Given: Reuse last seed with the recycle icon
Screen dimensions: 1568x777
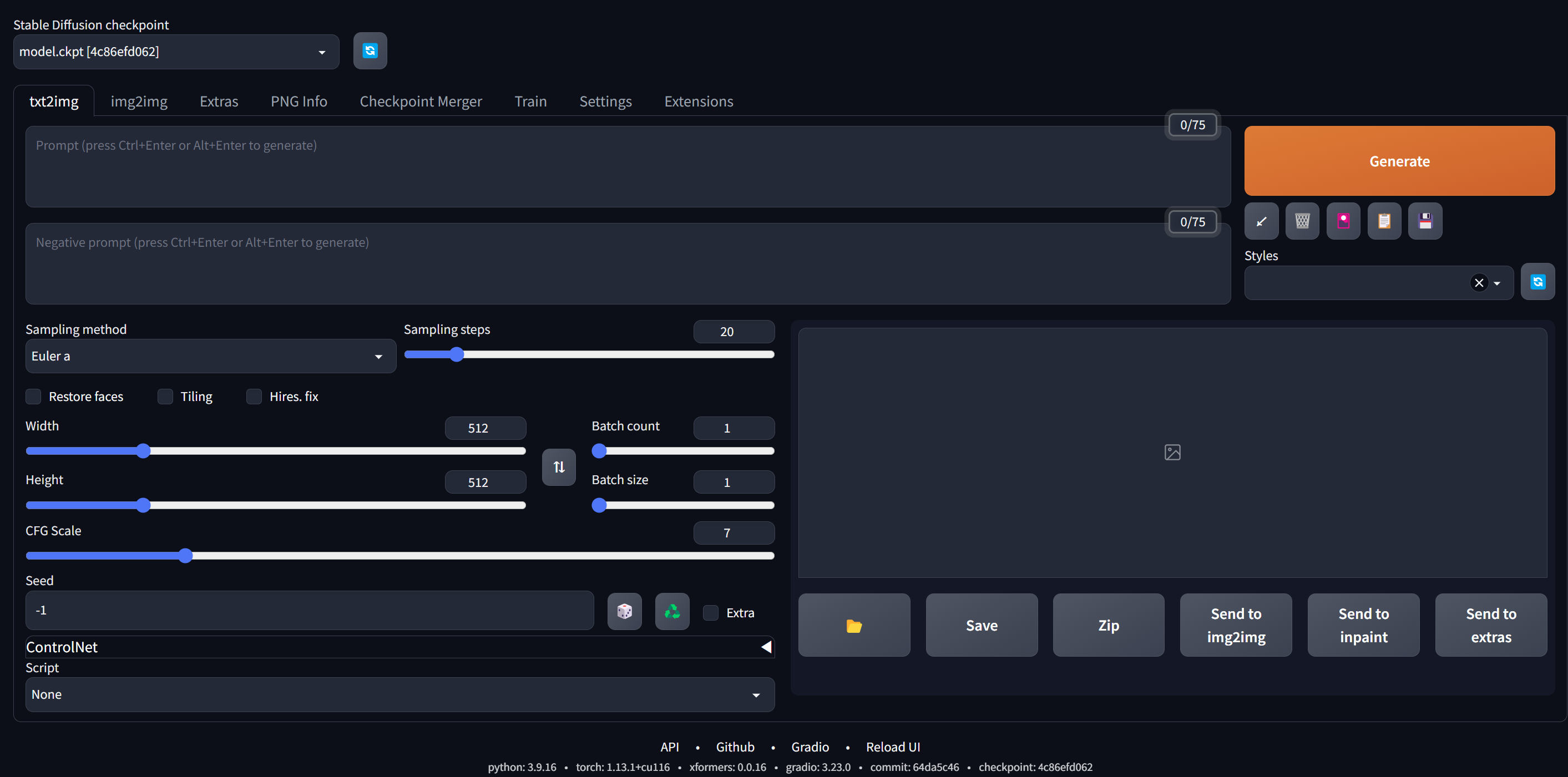Looking at the screenshot, I should pos(672,611).
